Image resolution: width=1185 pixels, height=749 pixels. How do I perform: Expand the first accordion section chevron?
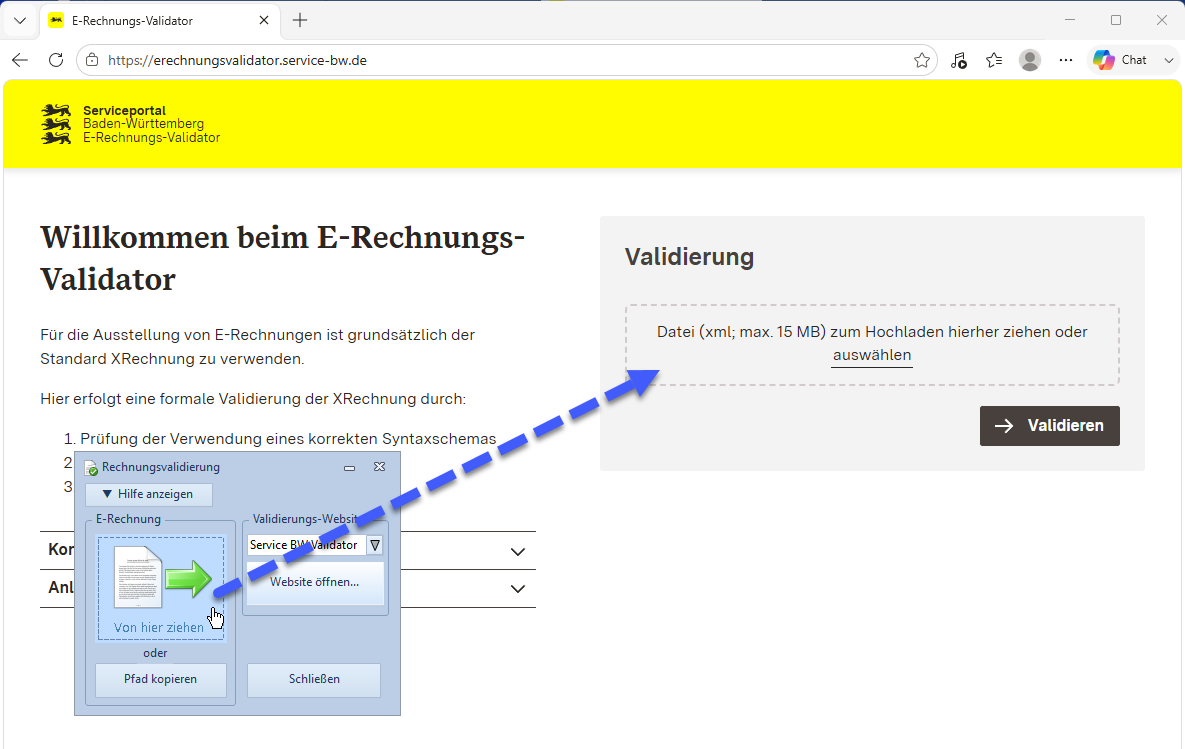[x=518, y=552]
